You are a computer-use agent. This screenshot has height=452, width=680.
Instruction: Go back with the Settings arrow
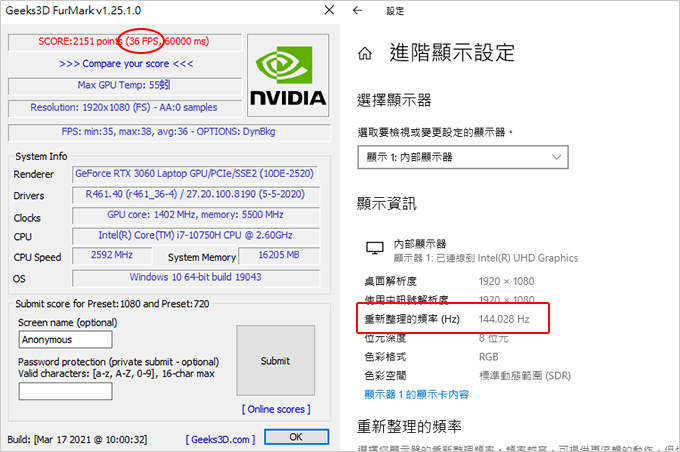[357, 10]
